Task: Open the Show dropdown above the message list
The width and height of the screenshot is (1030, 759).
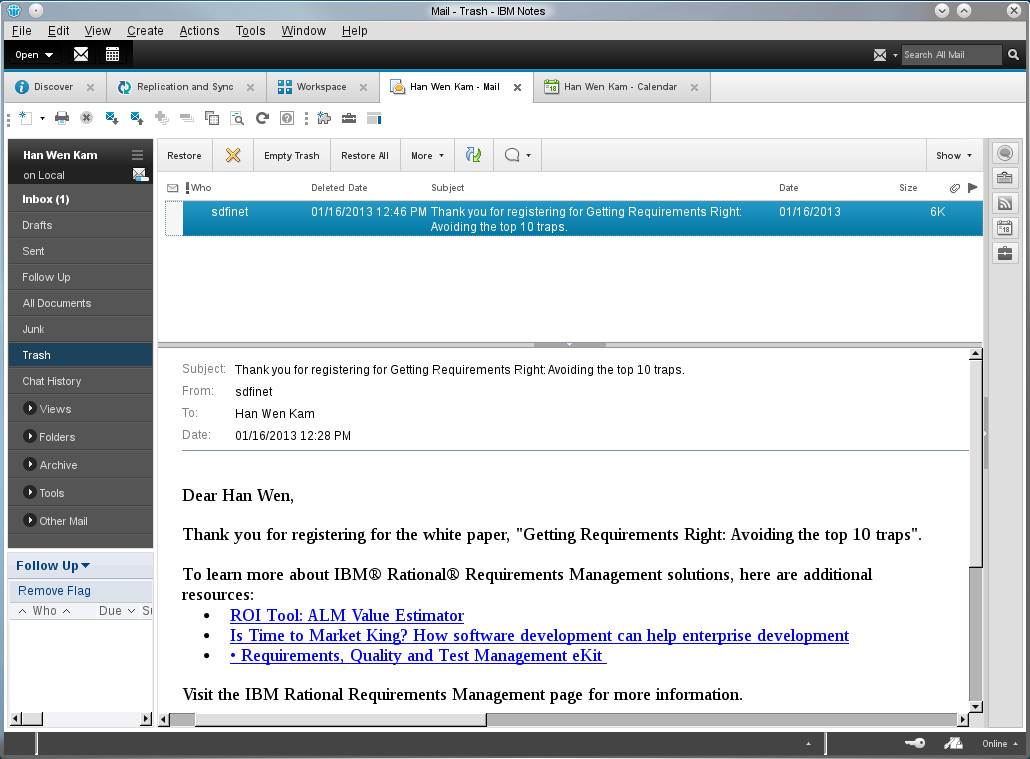Action: (952, 155)
